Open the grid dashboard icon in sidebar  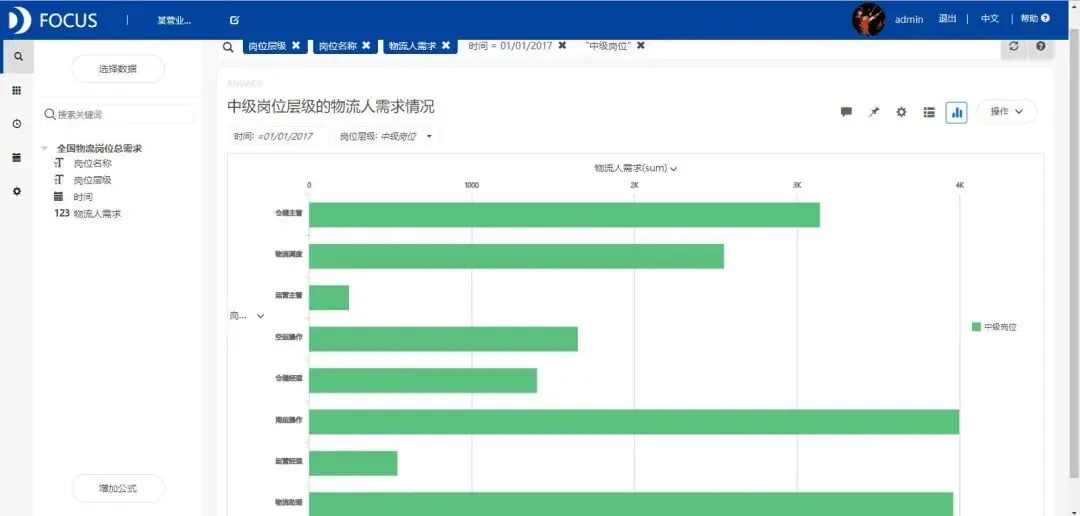point(17,90)
